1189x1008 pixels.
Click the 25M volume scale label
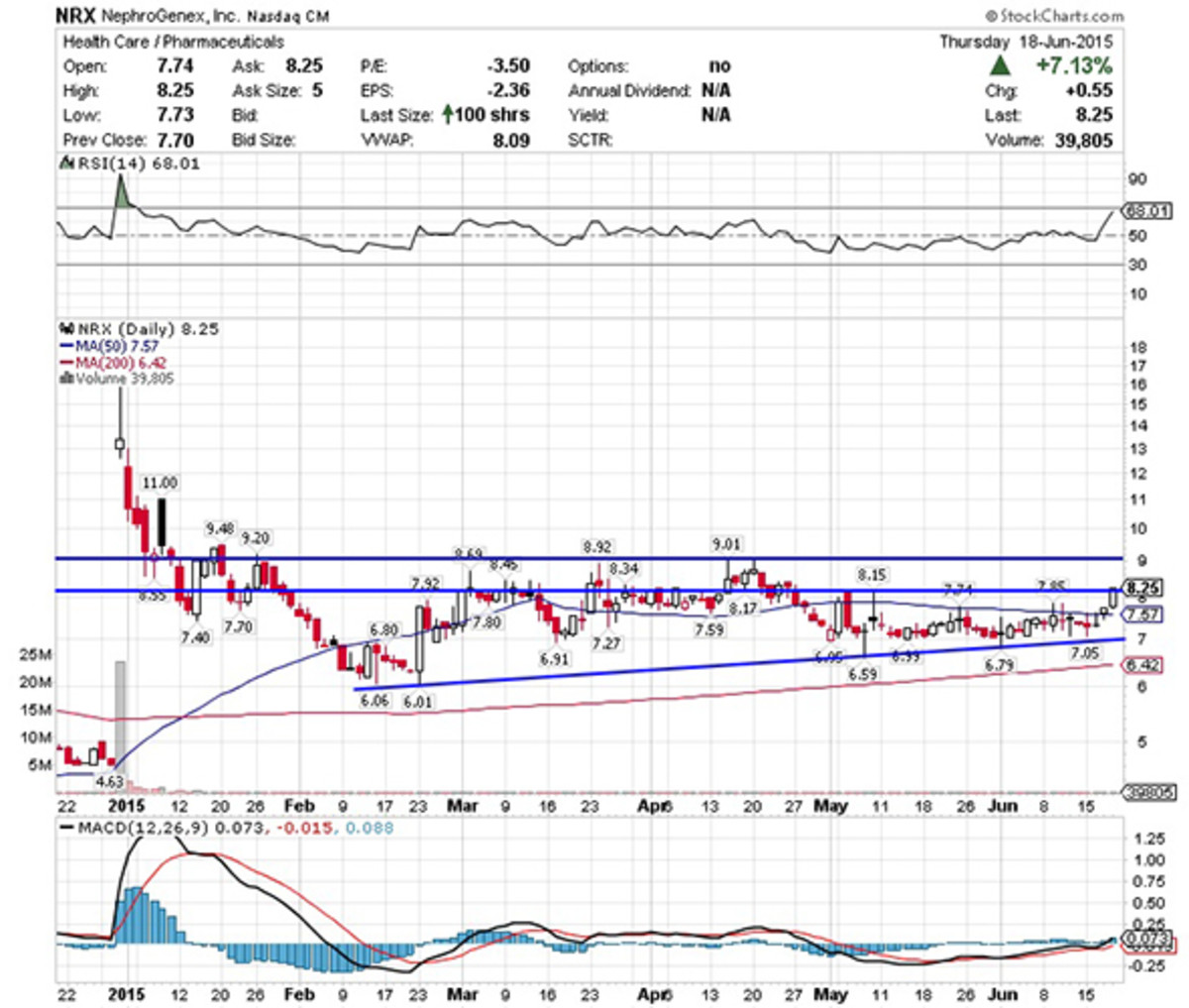point(36,655)
